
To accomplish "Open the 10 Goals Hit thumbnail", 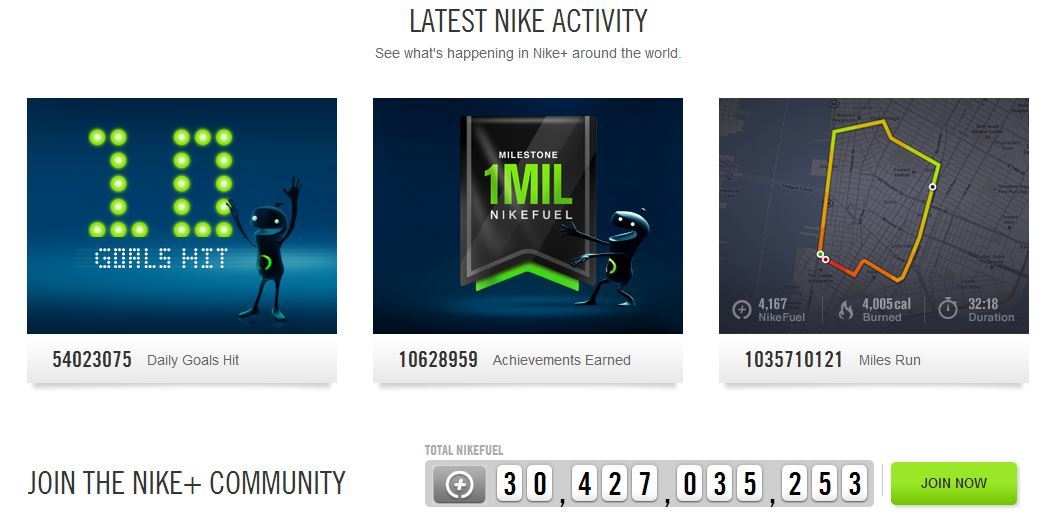I will 182,216.
